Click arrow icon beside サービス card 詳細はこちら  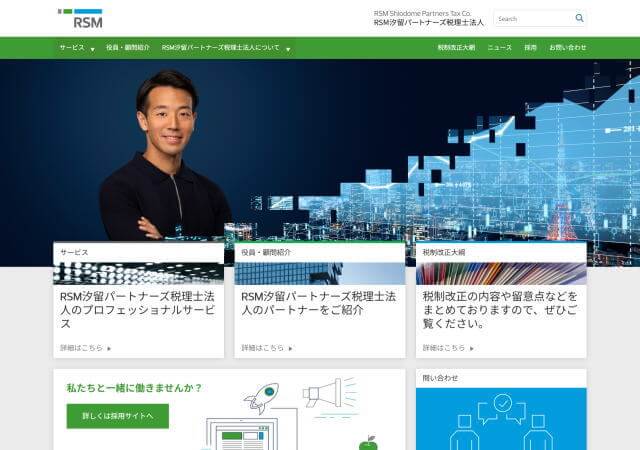[109, 348]
